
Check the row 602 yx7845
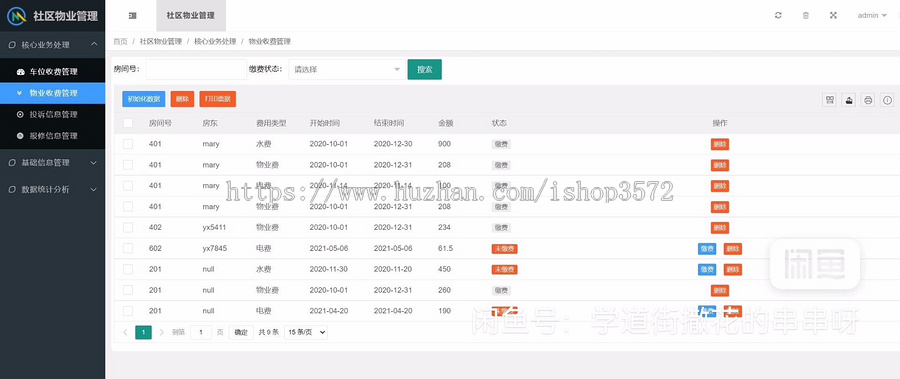pyautogui.click(x=128, y=248)
